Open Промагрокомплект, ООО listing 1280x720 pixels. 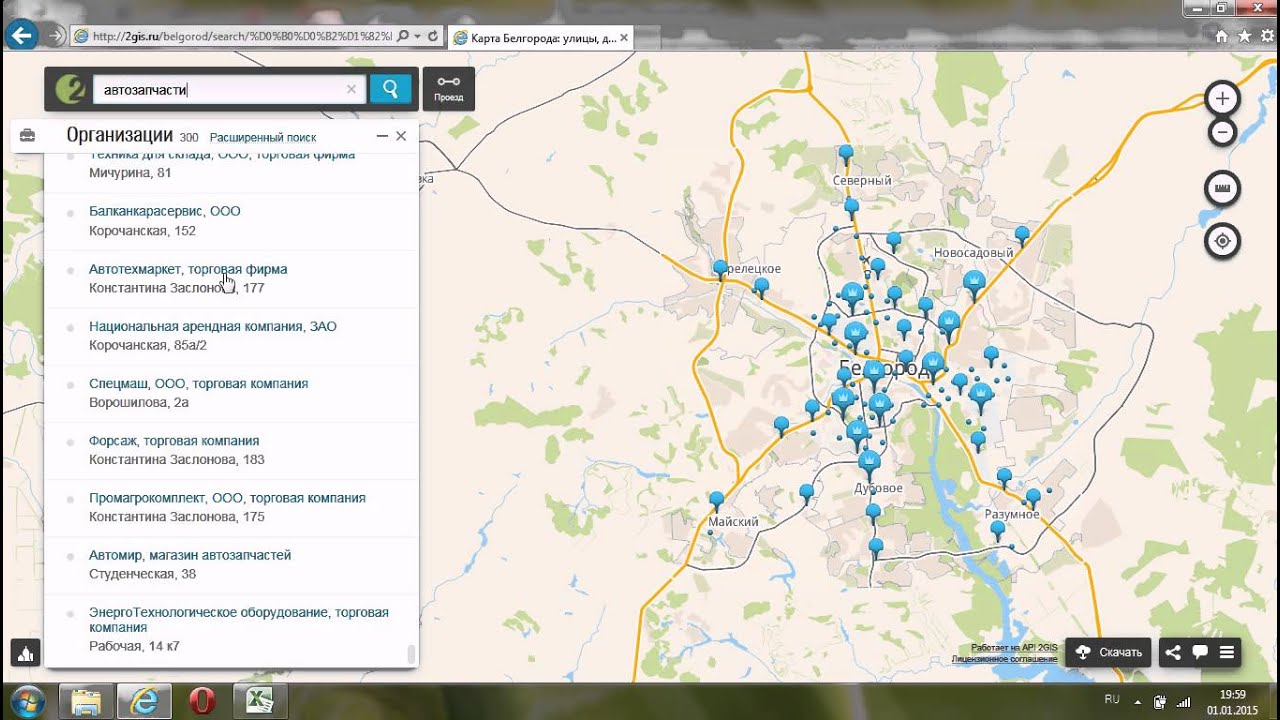pyautogui.click(x=227, y=498)
